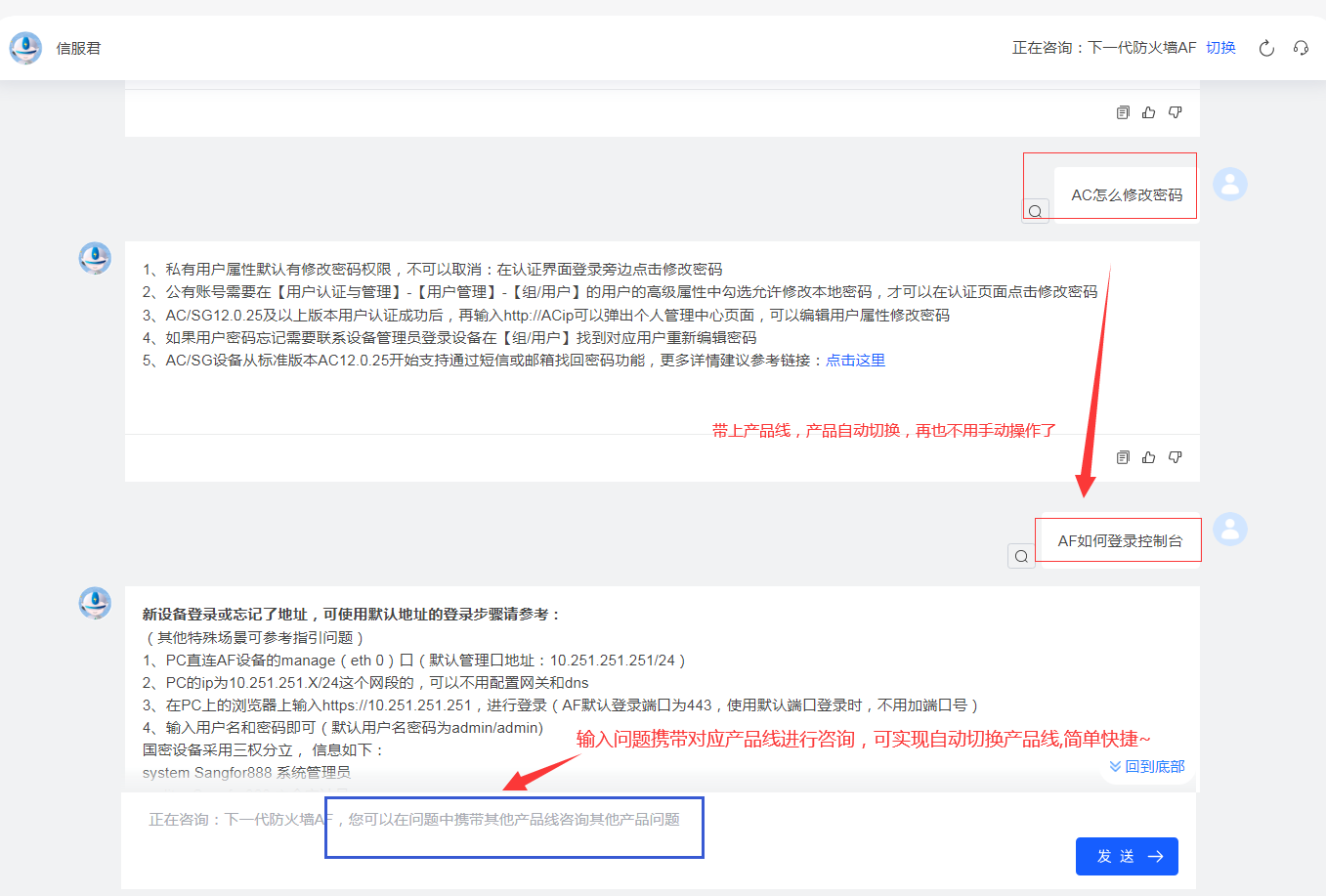Click the （其他特殊场景可参考指引问题） text
The width and height of the screenshot is (1326, 896).
pyautogui.click(x=256, y=637)
